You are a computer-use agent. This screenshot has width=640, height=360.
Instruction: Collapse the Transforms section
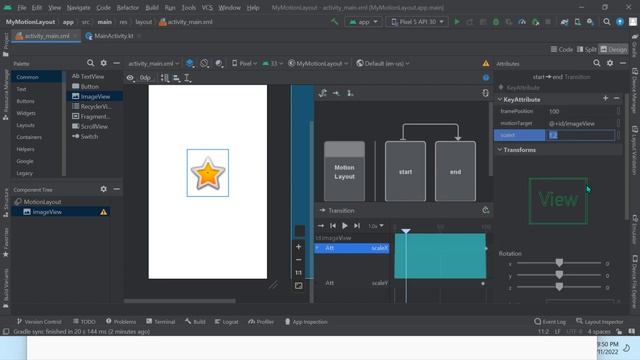point(500,150)
